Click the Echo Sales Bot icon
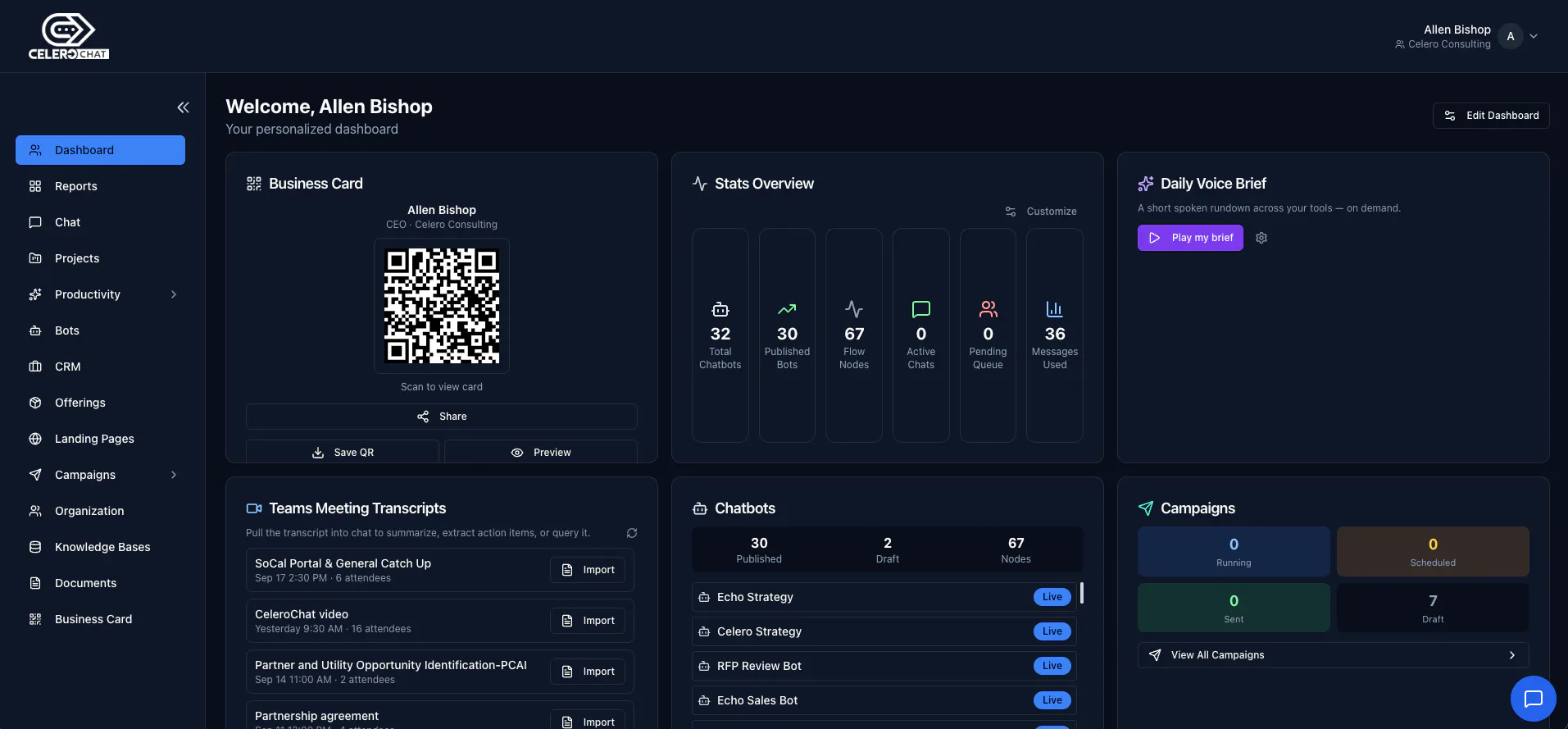 pos(704,700)
